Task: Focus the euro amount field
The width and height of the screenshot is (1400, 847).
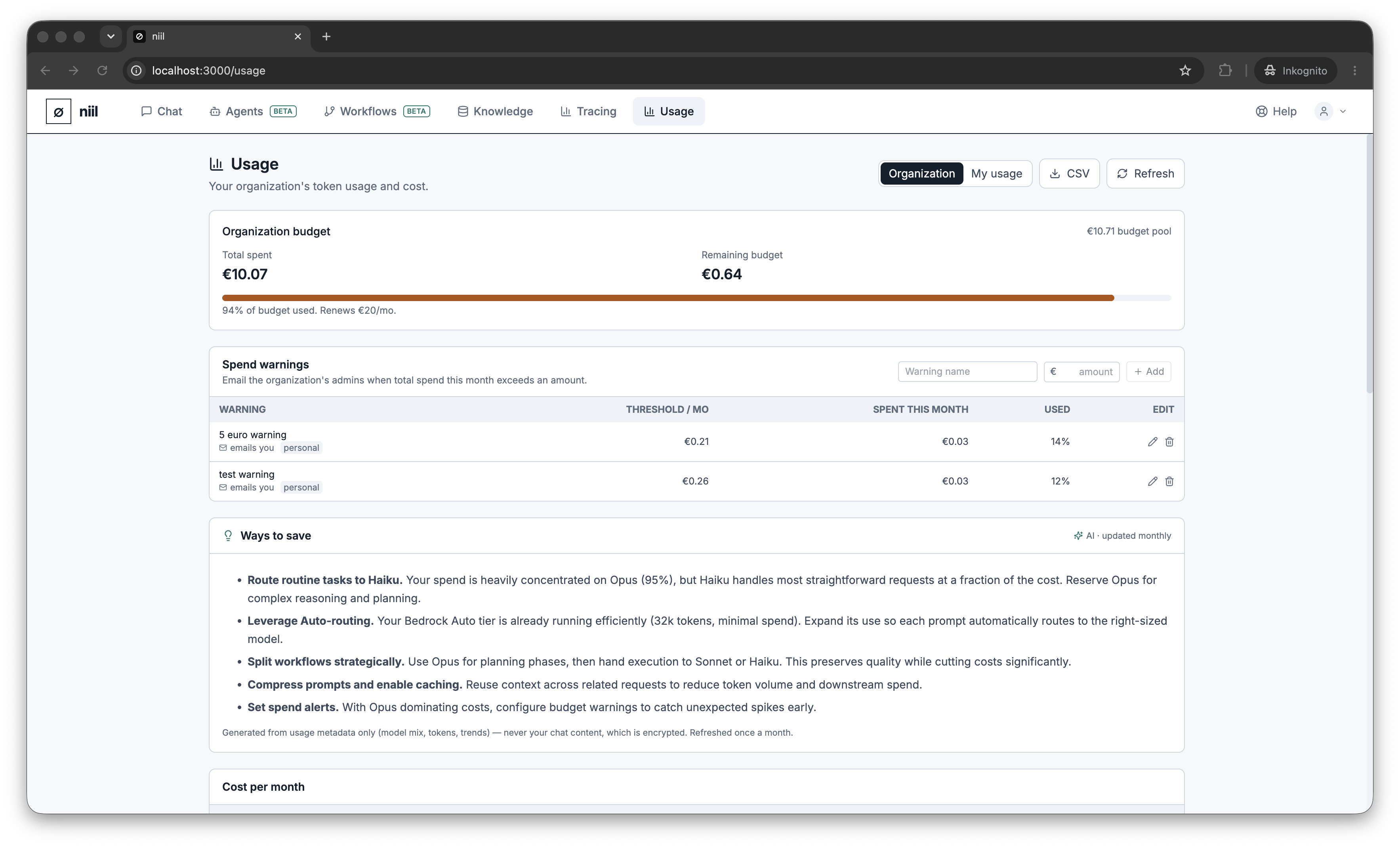Action: point(1082,372)
